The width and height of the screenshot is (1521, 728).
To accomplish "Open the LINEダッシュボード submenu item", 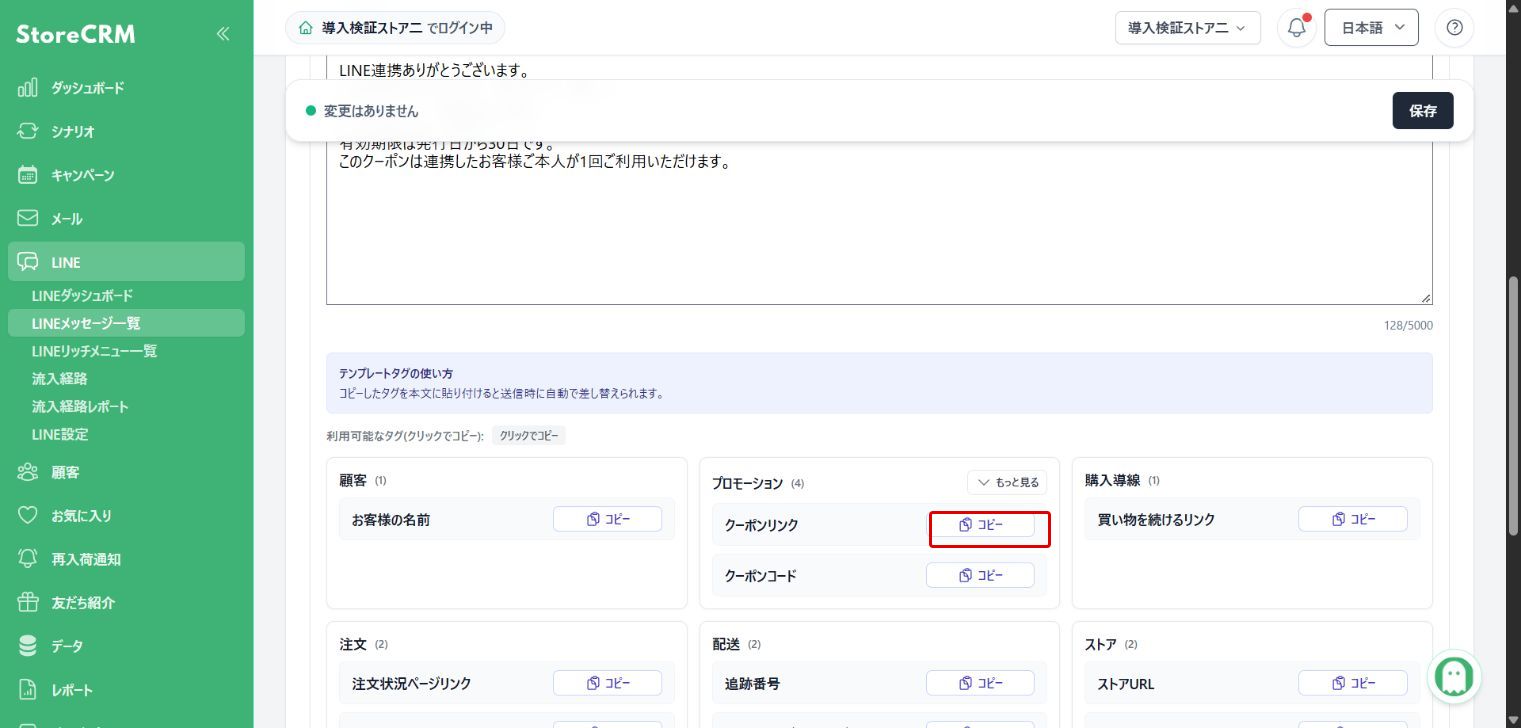I will 82,296.
